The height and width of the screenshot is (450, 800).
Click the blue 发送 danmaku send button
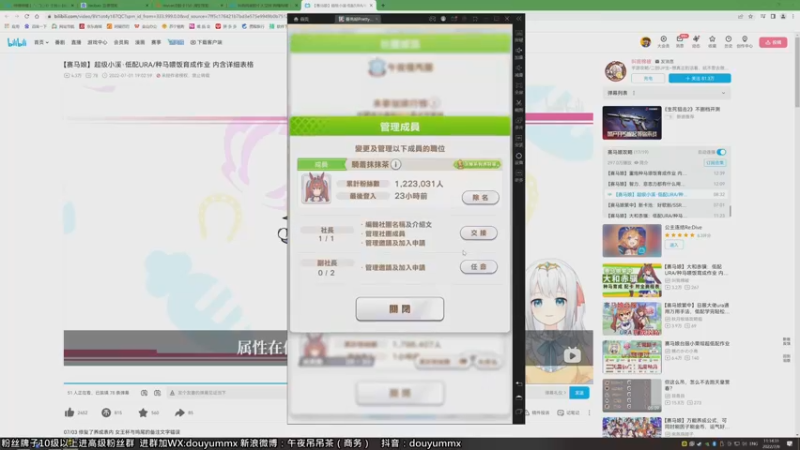coord(579,393)
